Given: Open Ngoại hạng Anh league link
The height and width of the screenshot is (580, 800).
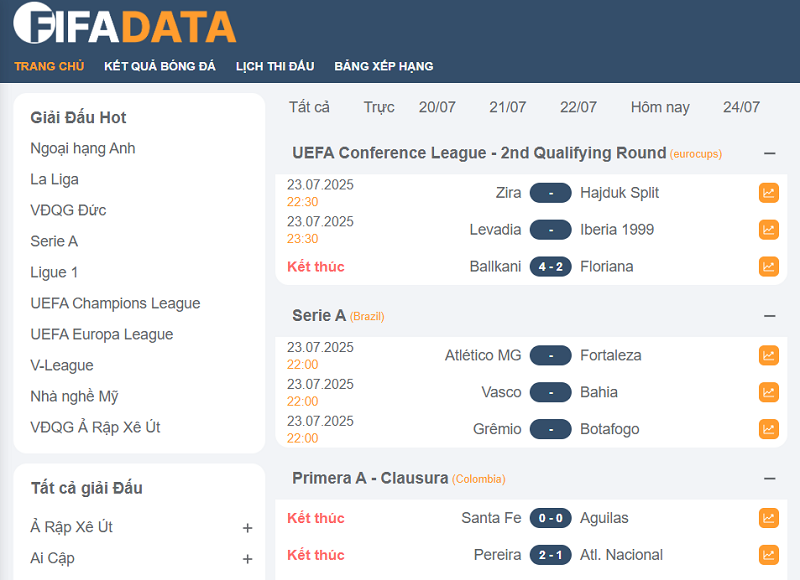Looking at the screenshot, I should (83, 149).
